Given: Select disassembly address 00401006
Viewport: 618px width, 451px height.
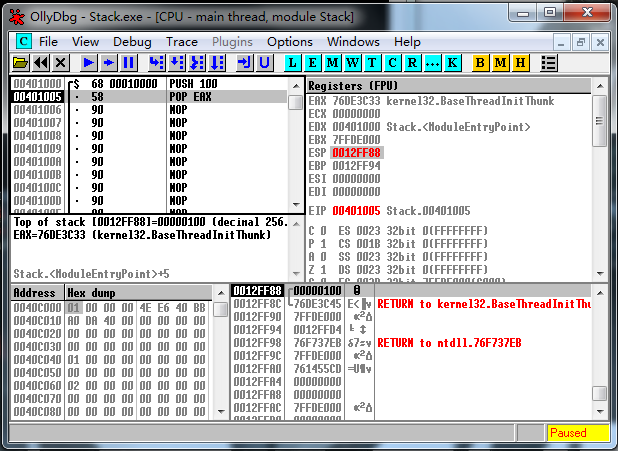Looking at the screenshot, I should [x=37, y=110].
